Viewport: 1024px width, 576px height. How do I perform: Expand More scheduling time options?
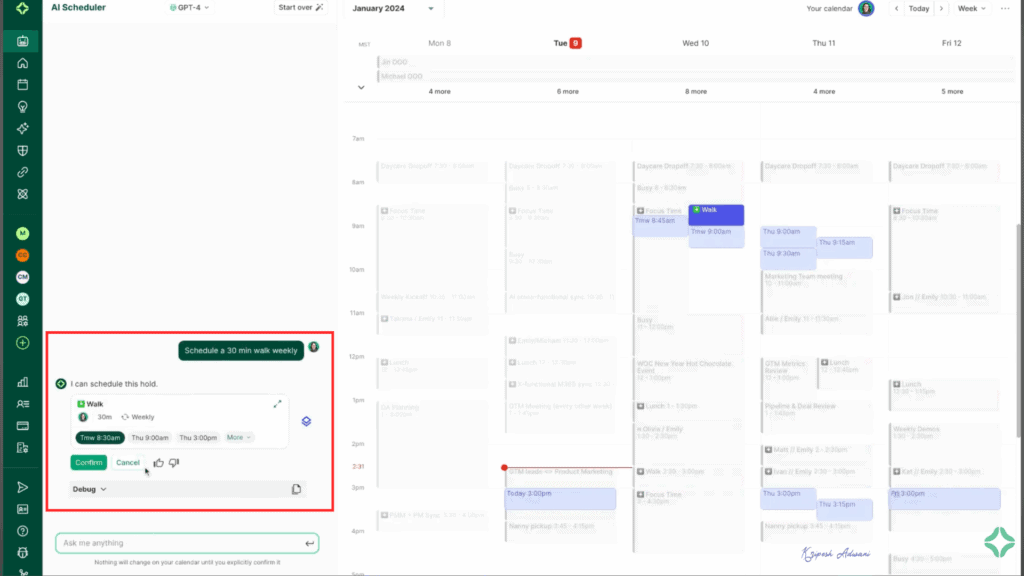tap(239, 437)
